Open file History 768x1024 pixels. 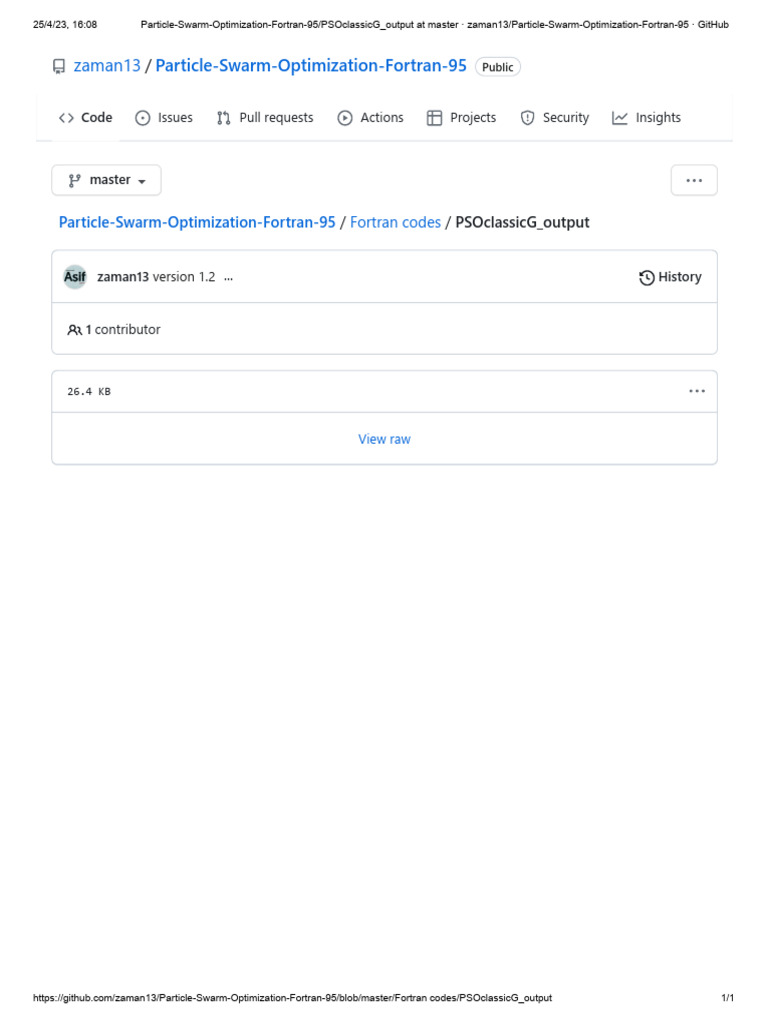pyautogui.click(x=670, y=277)
